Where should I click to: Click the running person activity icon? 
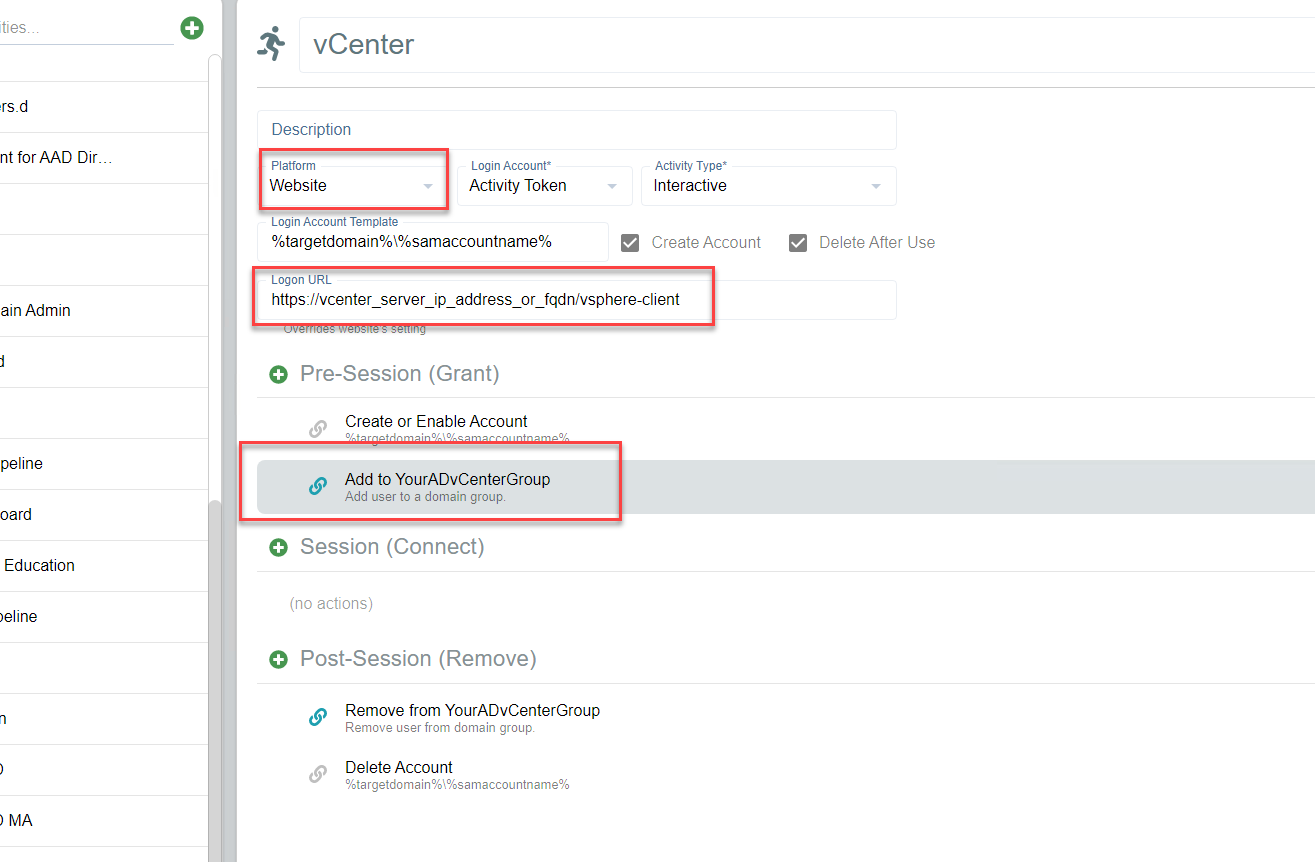[271, 44]
